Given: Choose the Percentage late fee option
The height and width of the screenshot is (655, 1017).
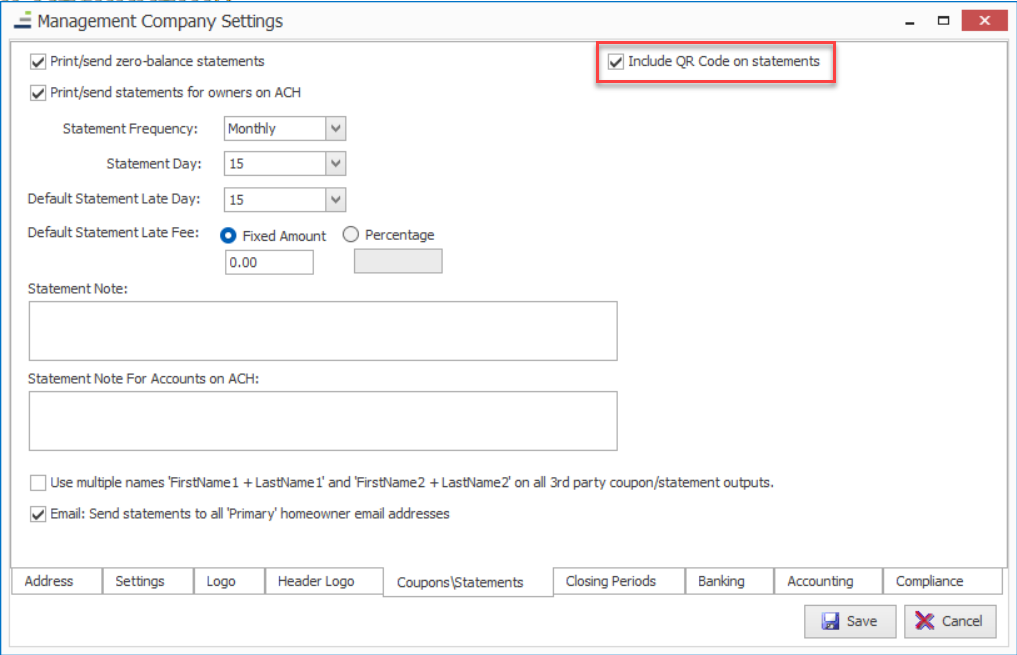Looking at the screenshot, I should tap(351, 236).
